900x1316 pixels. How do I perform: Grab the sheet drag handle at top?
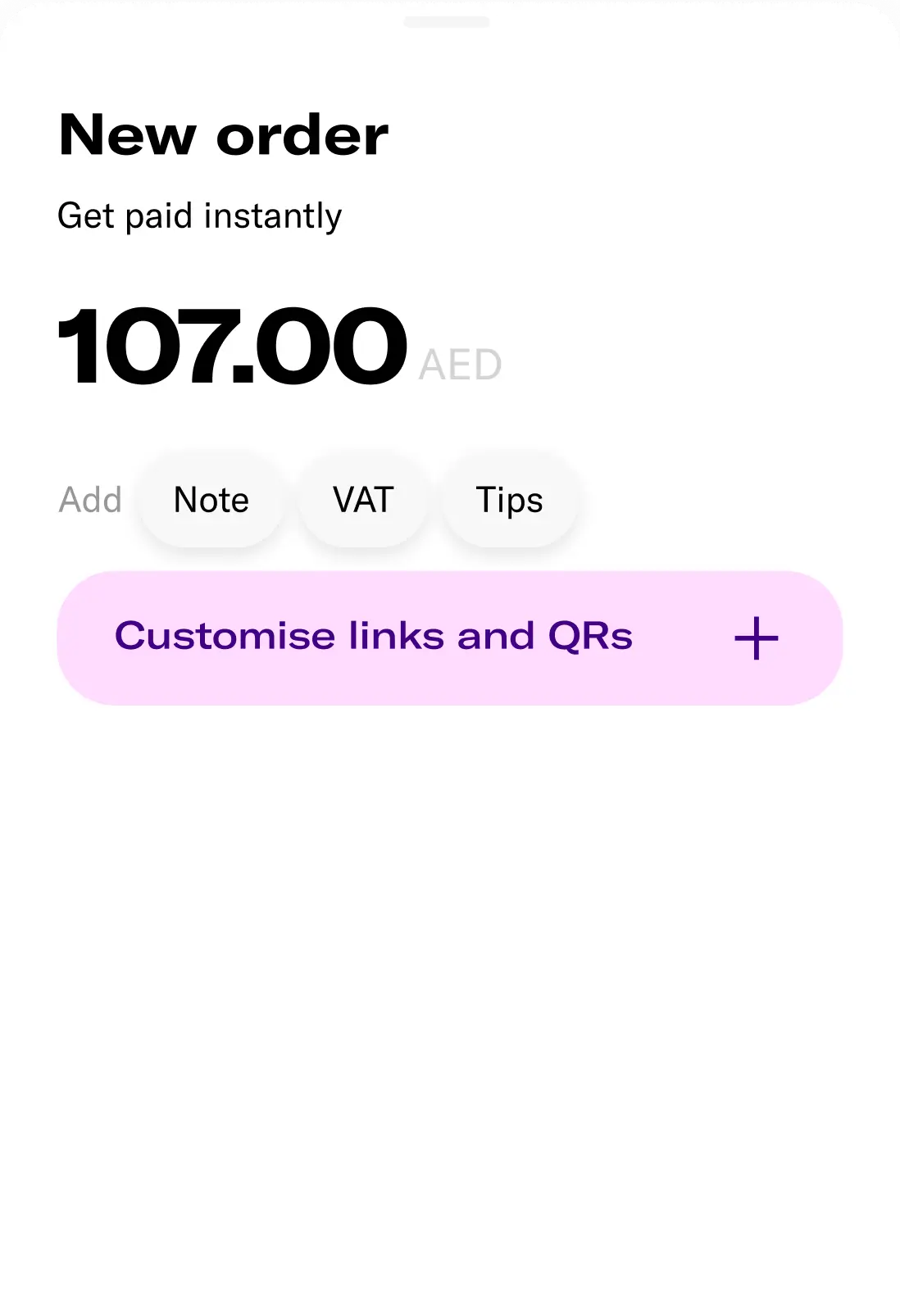coord(447,22)
